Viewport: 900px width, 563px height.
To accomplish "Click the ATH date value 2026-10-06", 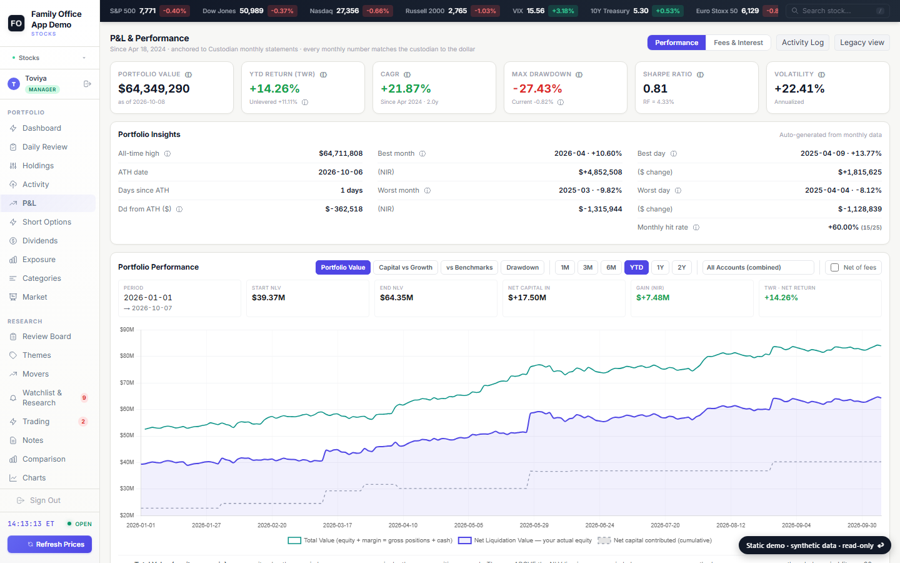I will point(340,172).
